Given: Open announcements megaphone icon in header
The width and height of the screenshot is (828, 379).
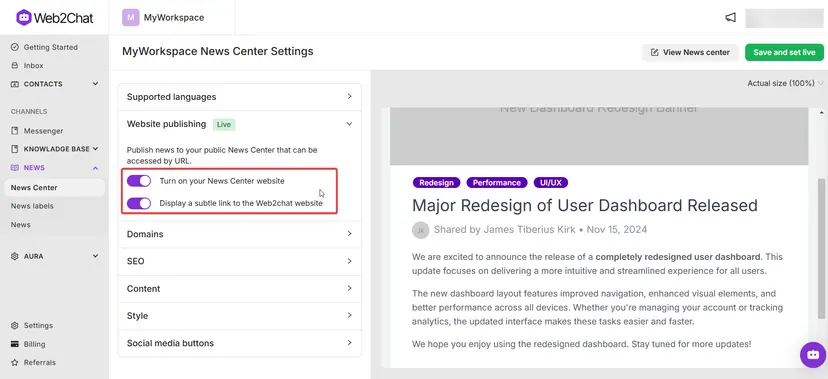Looking at the screenshot, I should tap(730, 17).
